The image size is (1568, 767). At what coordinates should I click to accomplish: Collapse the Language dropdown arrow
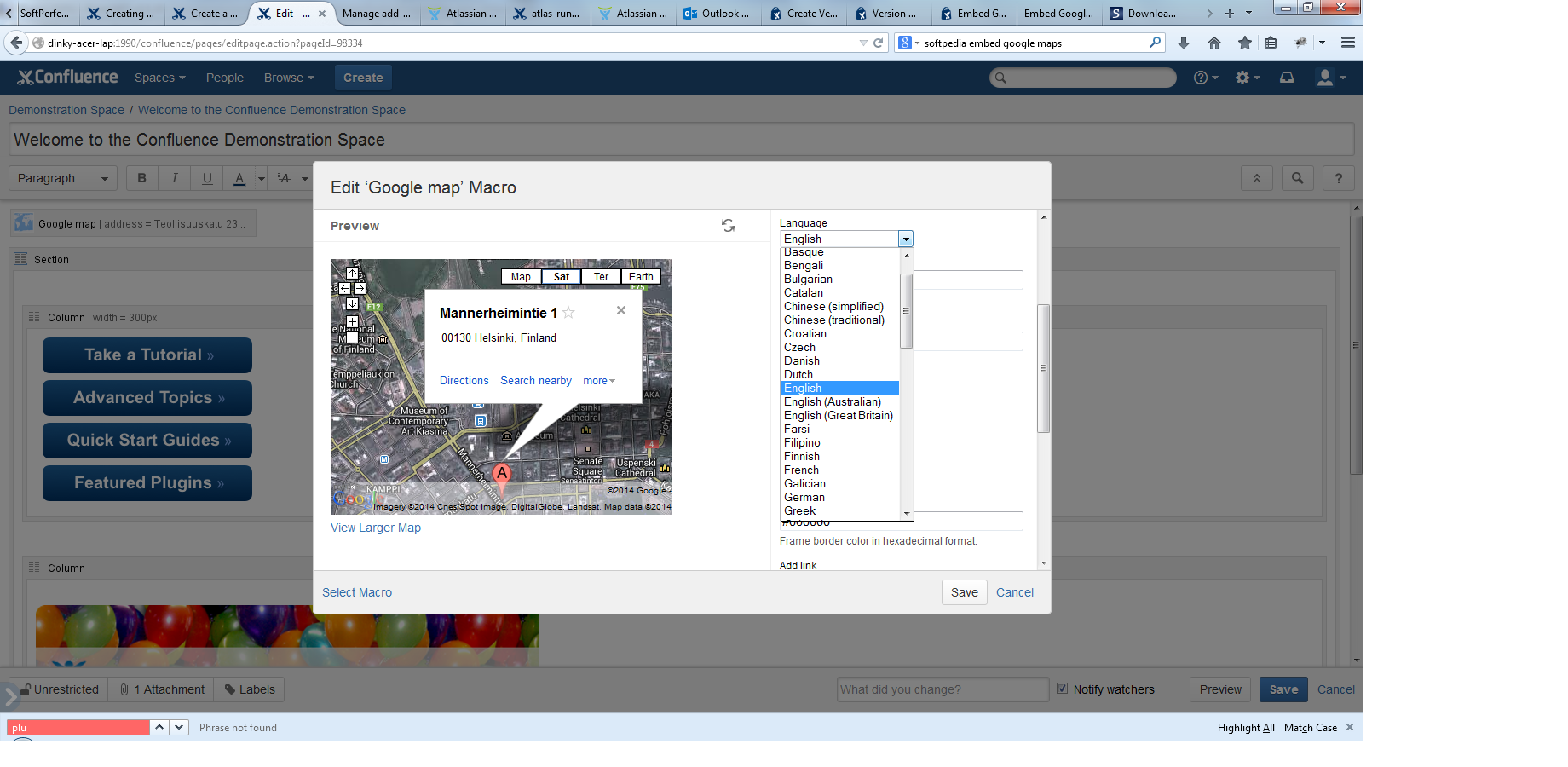click(906, 239)
